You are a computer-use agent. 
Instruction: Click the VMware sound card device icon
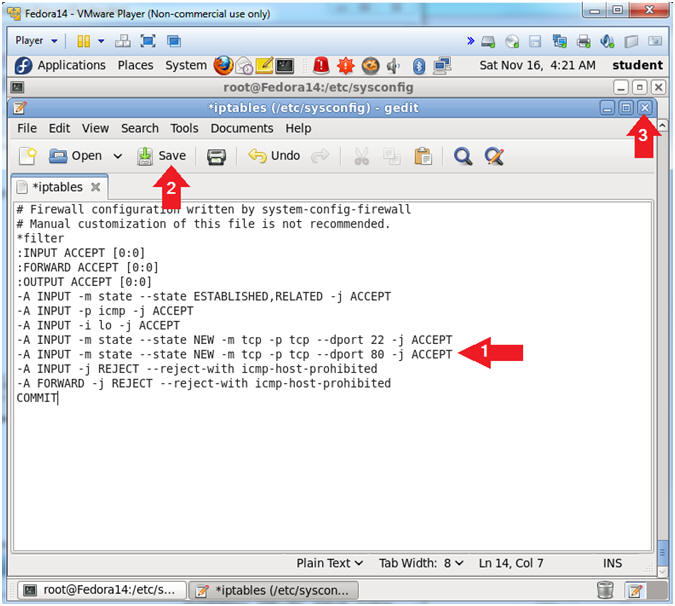click(607, 42)
